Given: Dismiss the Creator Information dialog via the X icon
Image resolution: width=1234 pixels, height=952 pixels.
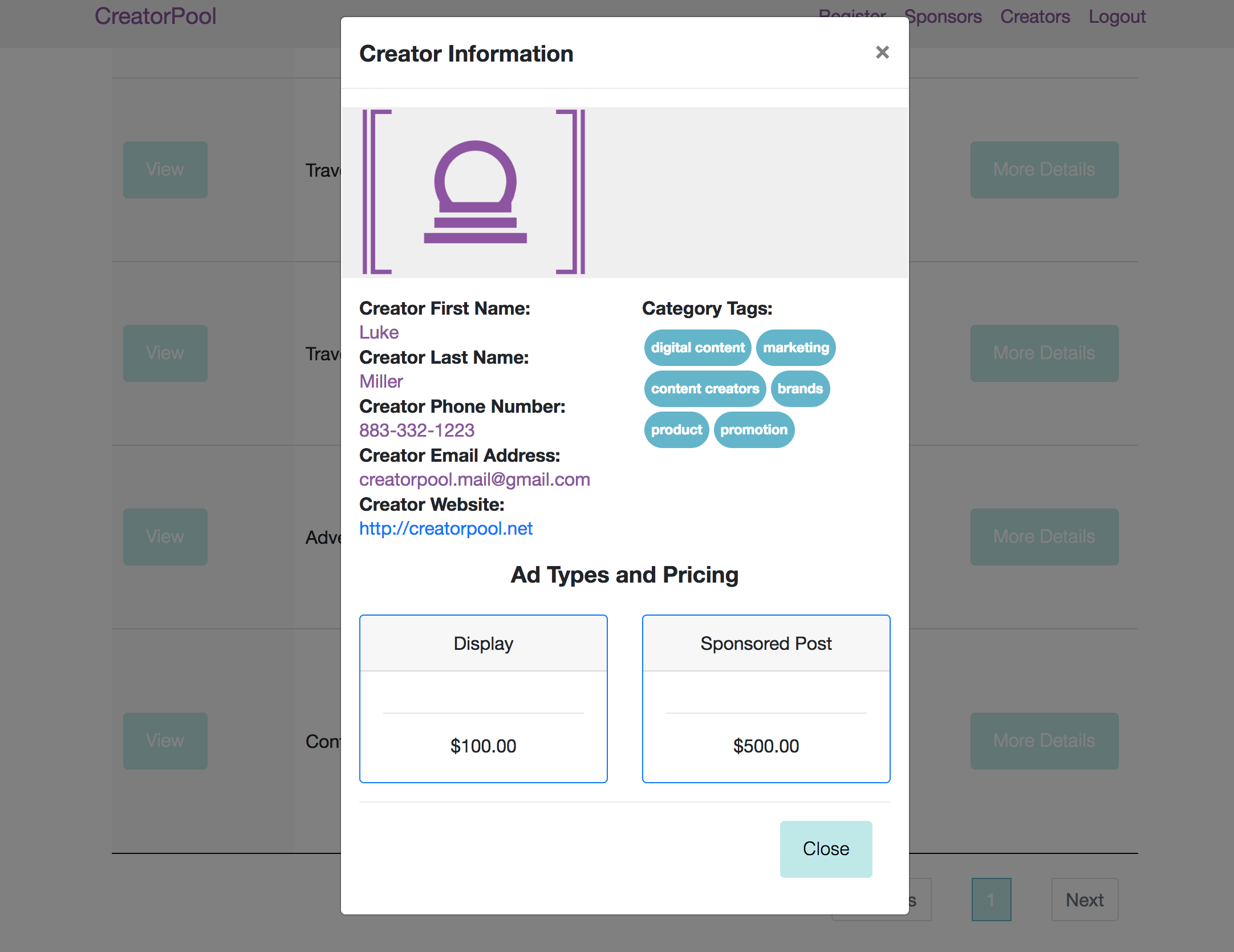Looking at the screenshot, I should tap(882, 52).
